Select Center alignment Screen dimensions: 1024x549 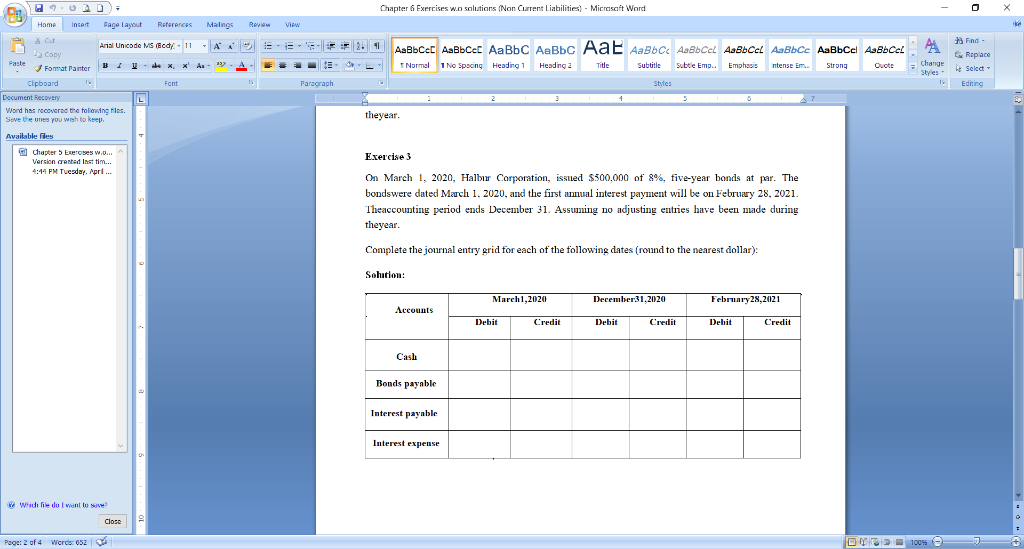point(283,65)
